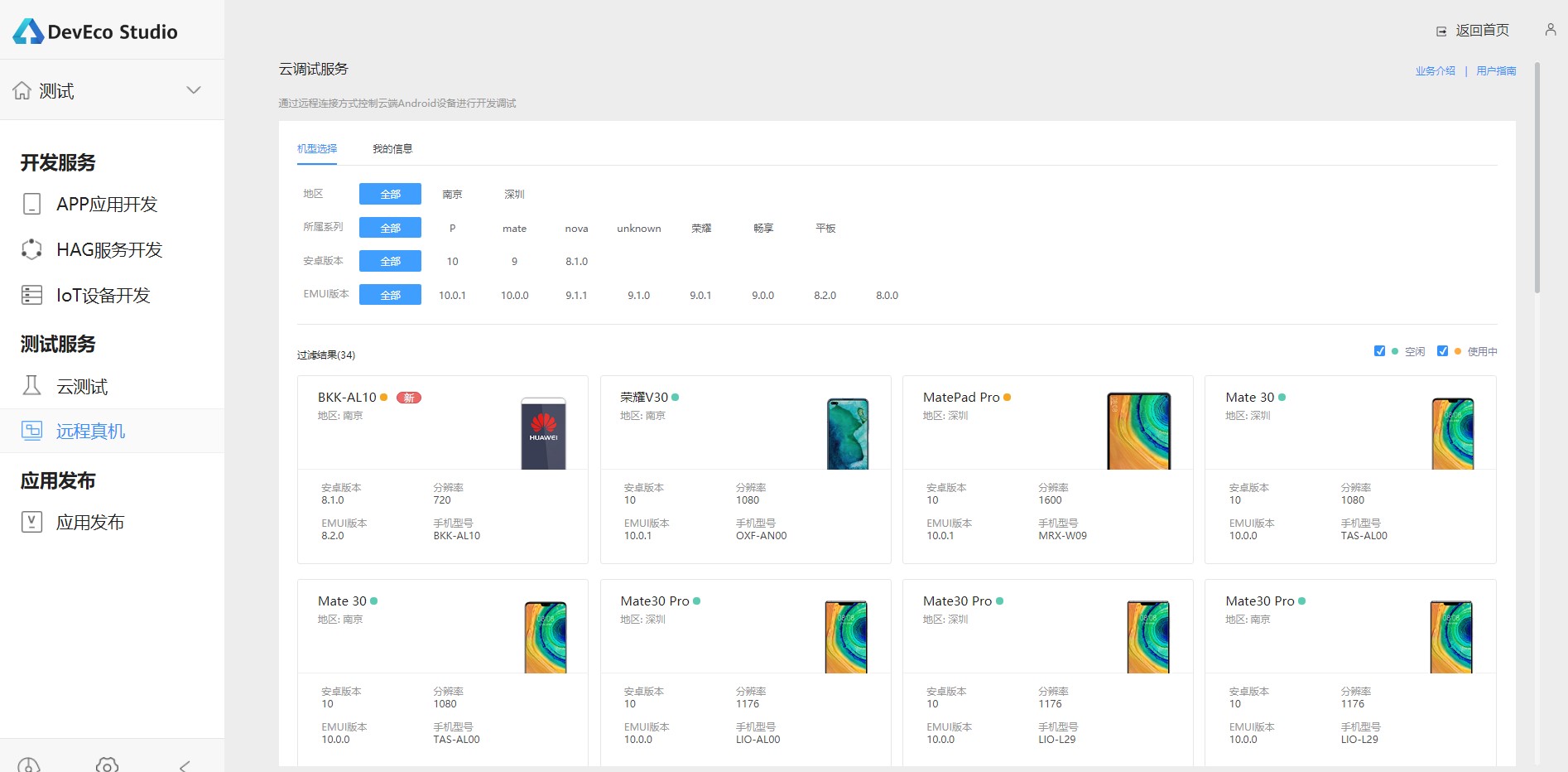Filter EMUI version 10.0.1
1568x772 pixels.
pyautogui.click(x=452, y=295)
